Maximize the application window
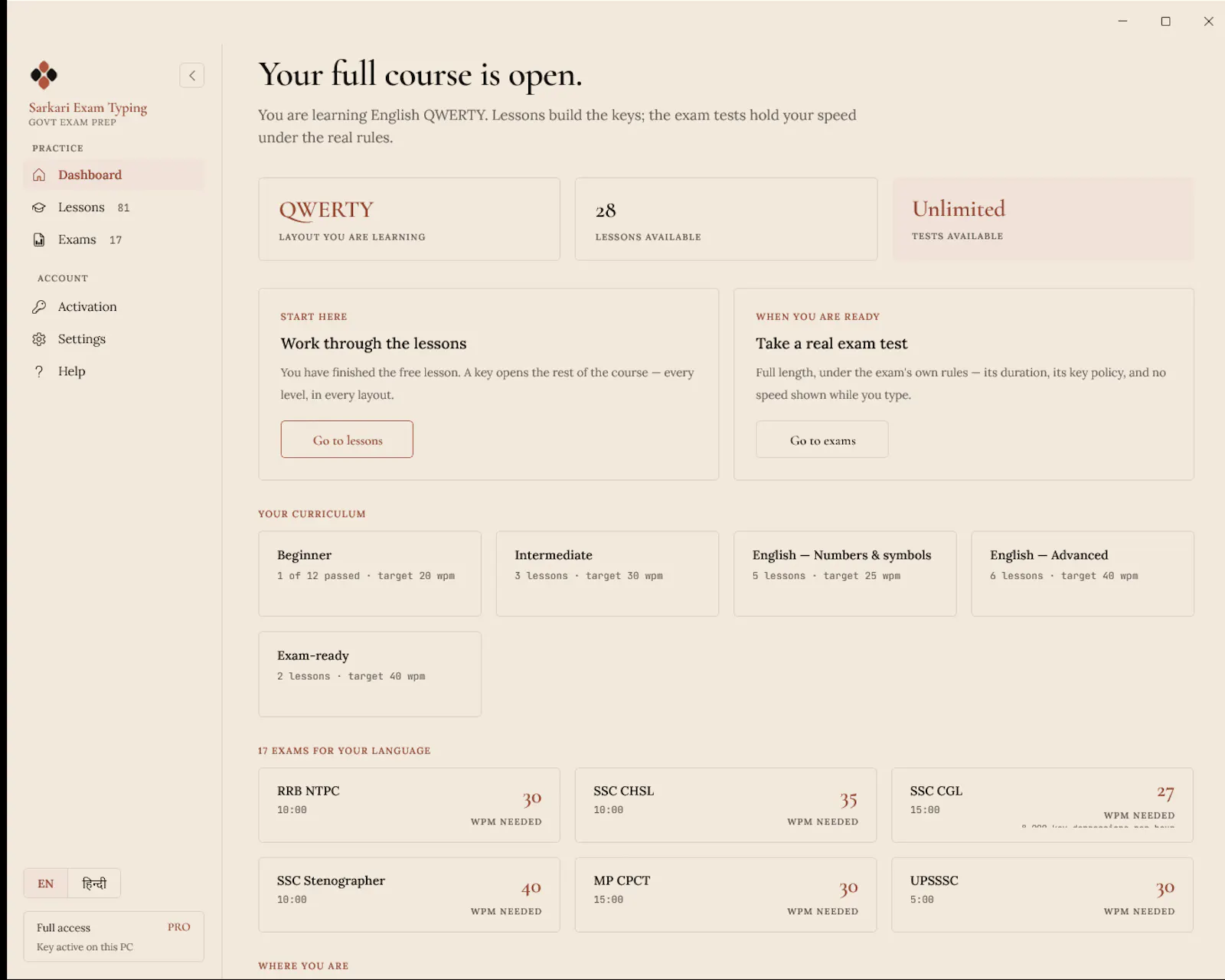The image size is (1225, 980). click(x=1165, y=21)
